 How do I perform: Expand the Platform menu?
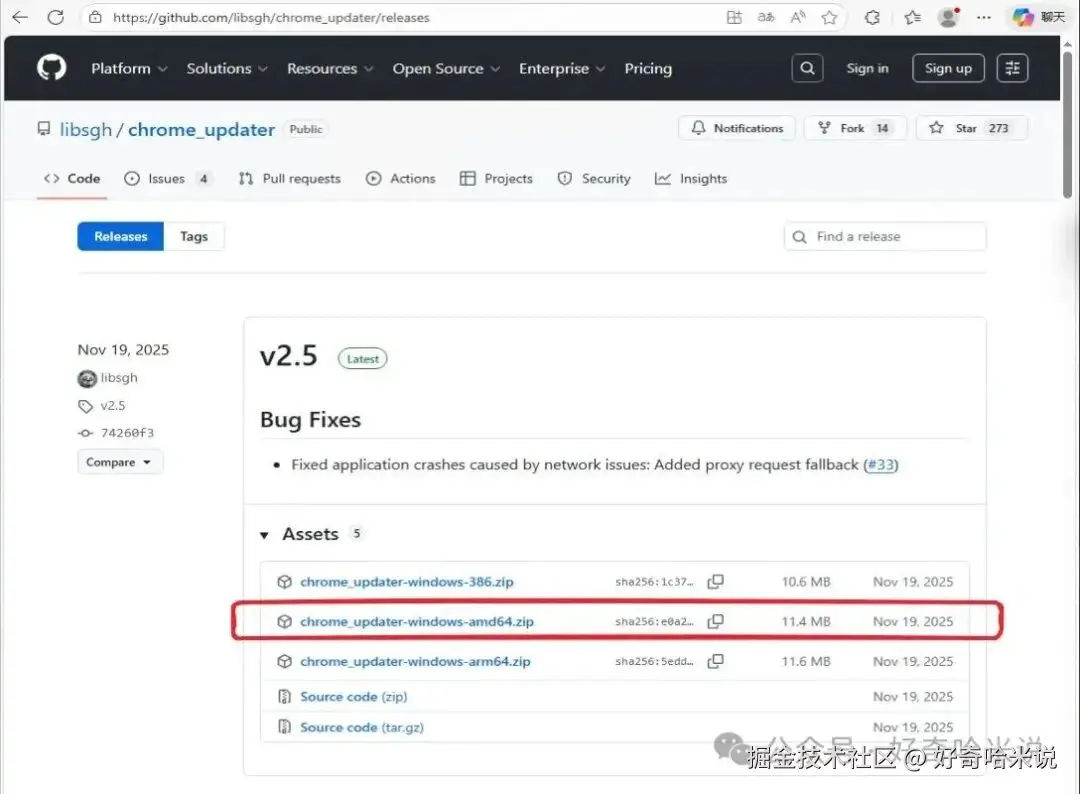[129, 68]
